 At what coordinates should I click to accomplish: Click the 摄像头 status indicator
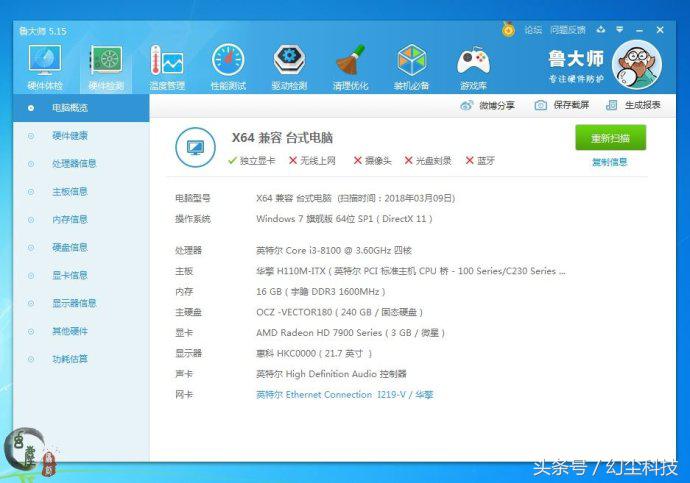pyautogui.click(x=372, y=161)
